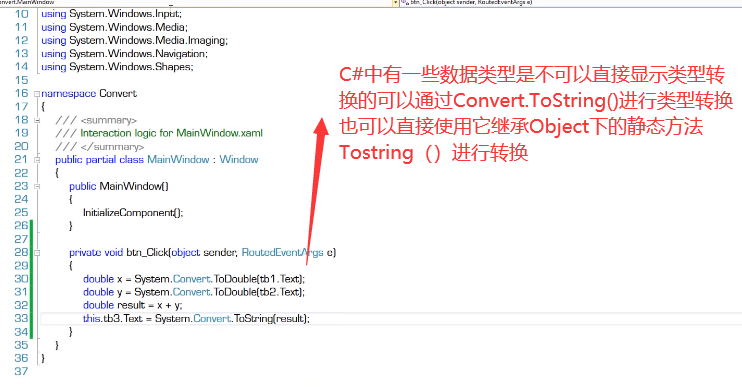The width and height of the screenshot is (742, 387).
Task: Click the 'Convert' class reference on line 33
Action: pos(212,318)
